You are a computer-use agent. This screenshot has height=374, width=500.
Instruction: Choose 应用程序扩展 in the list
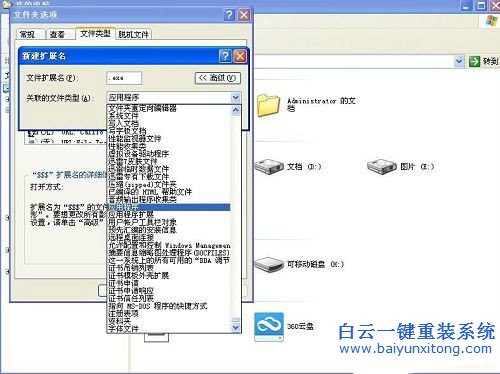[169, 214]
